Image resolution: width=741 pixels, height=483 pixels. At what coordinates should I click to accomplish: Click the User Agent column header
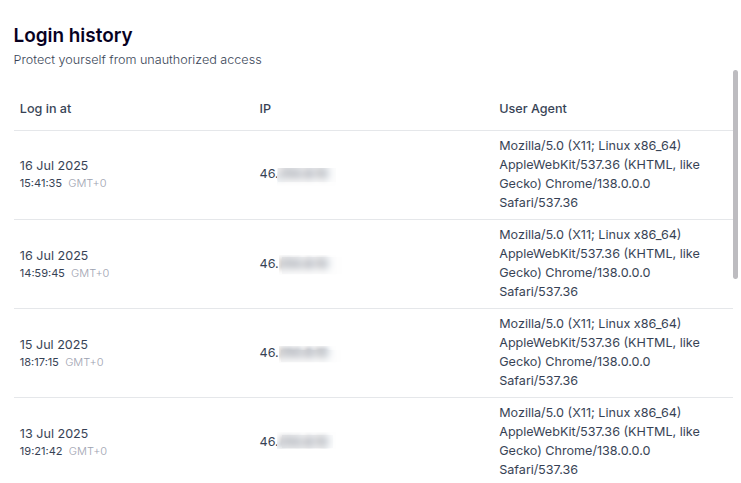coord(533,109)
